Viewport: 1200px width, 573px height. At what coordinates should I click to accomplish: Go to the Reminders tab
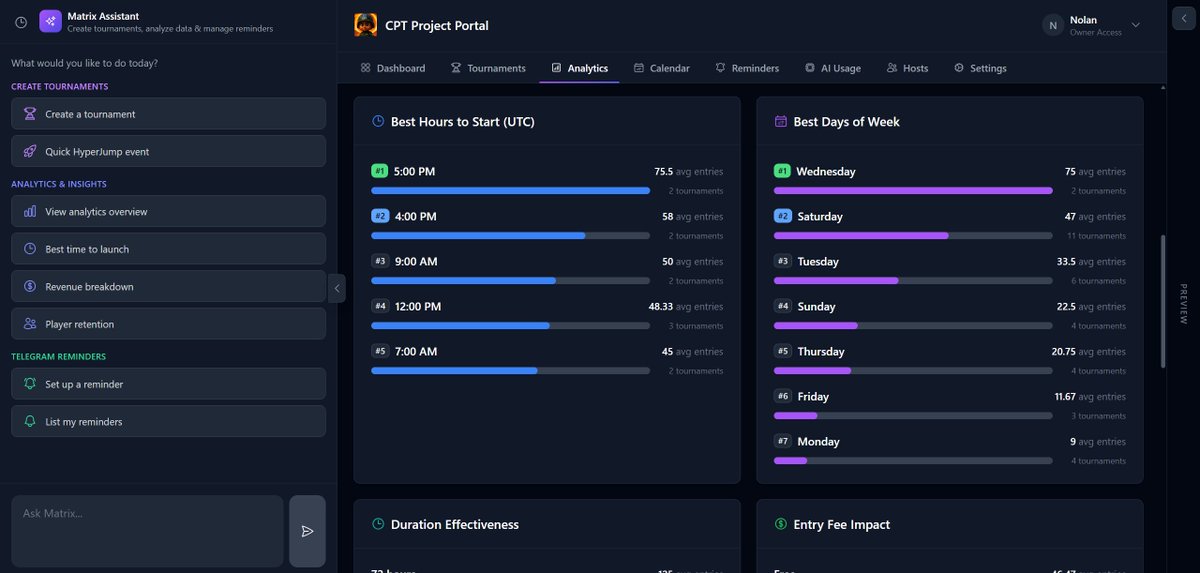coord(747,68)
